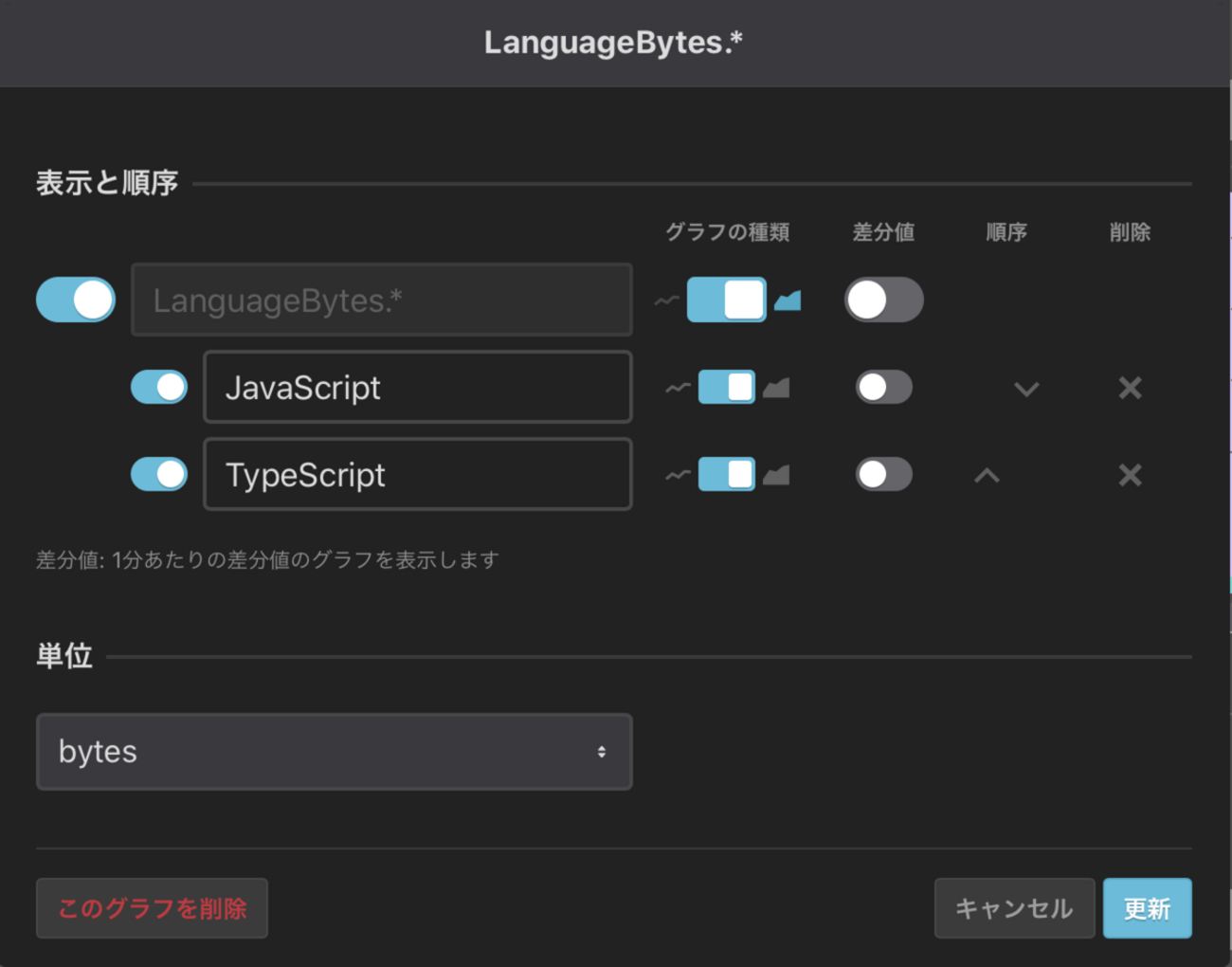The width and height of the screenshot is (1232, 967).
Task: Click area graph icon for JavaScript
Action: pos(776,388)
